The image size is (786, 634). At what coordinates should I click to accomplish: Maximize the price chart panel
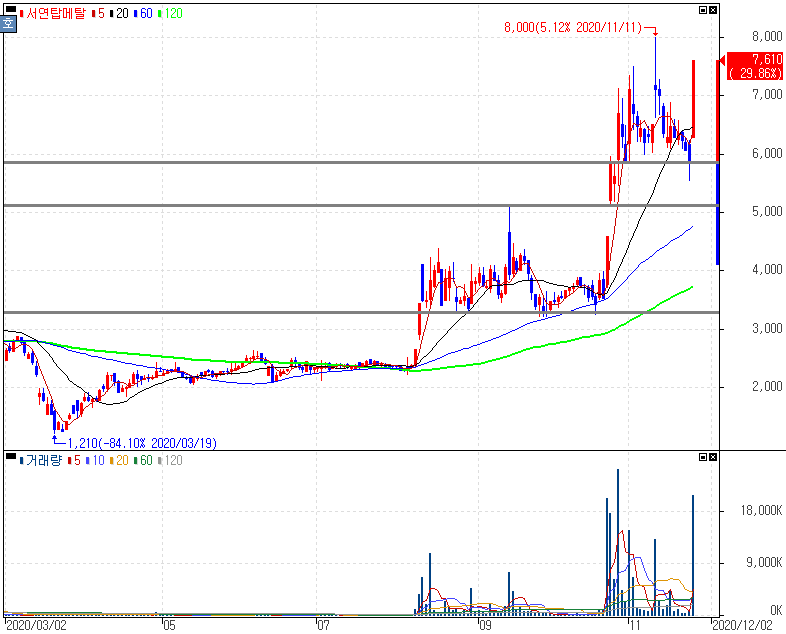point(703,10)
